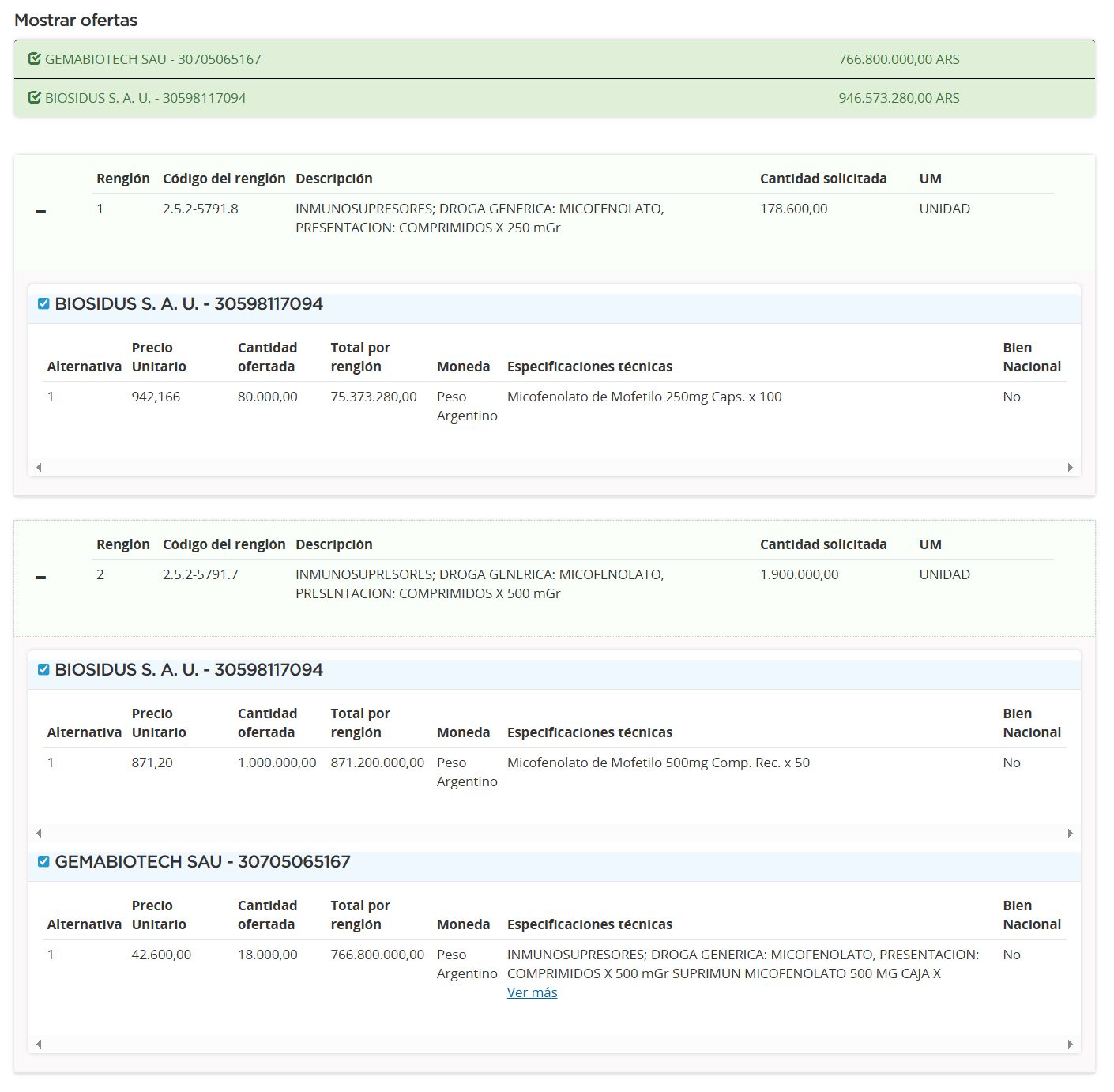Uncheck BIOSIDUS checkbox under renglón 2

tap(43, 670)
